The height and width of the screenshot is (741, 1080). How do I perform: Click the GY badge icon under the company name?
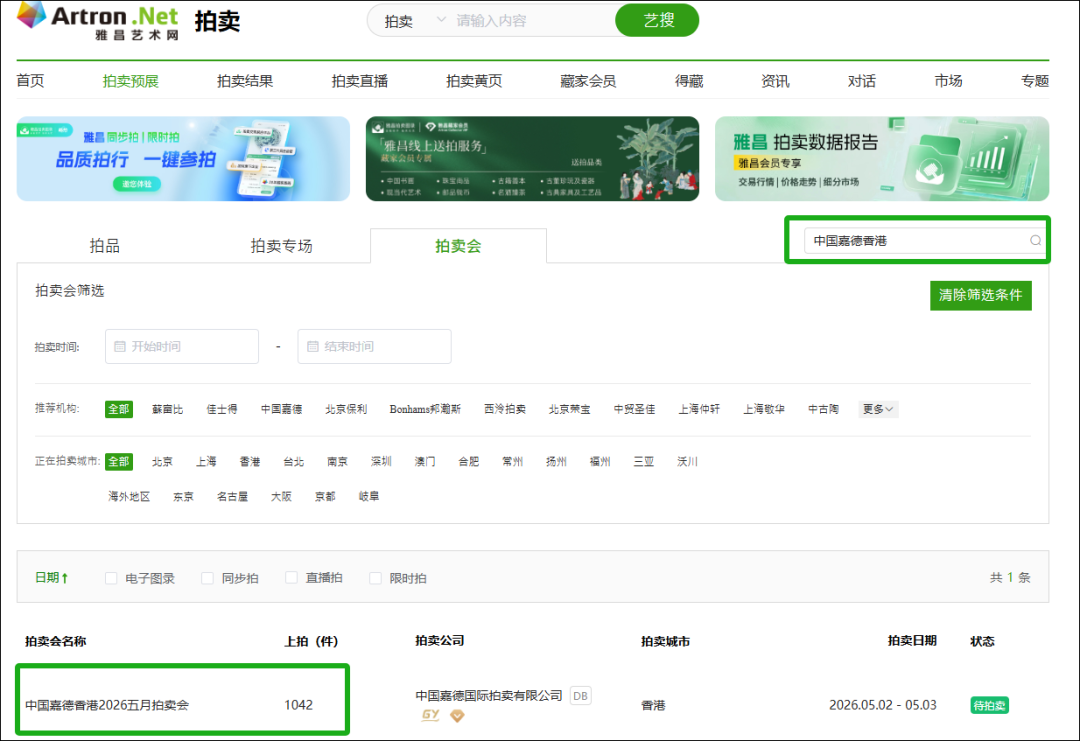pos(430,715)
